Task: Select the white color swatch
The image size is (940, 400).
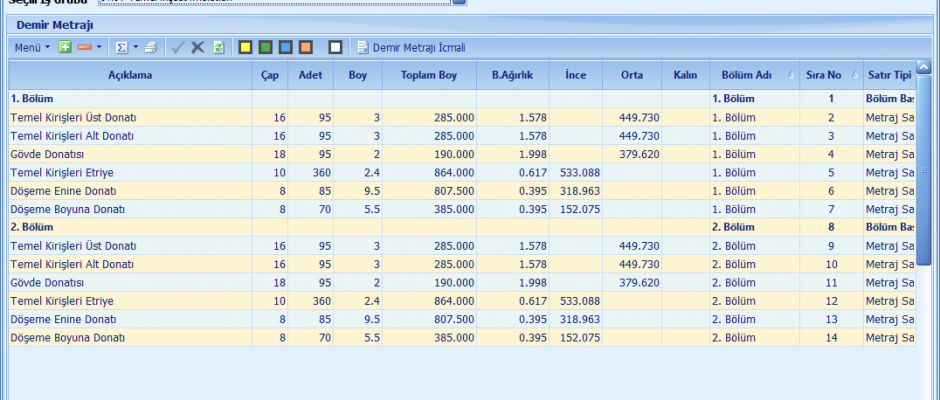Action: [335, 47]
